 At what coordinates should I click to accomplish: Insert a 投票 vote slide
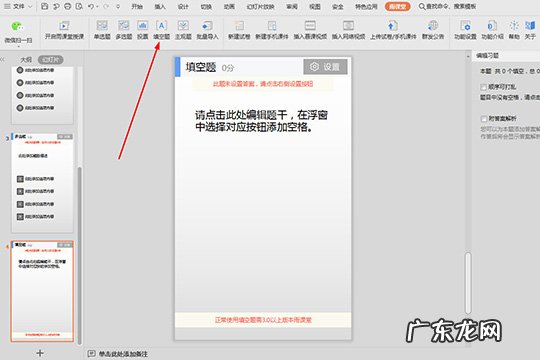[x=142, y=30]
